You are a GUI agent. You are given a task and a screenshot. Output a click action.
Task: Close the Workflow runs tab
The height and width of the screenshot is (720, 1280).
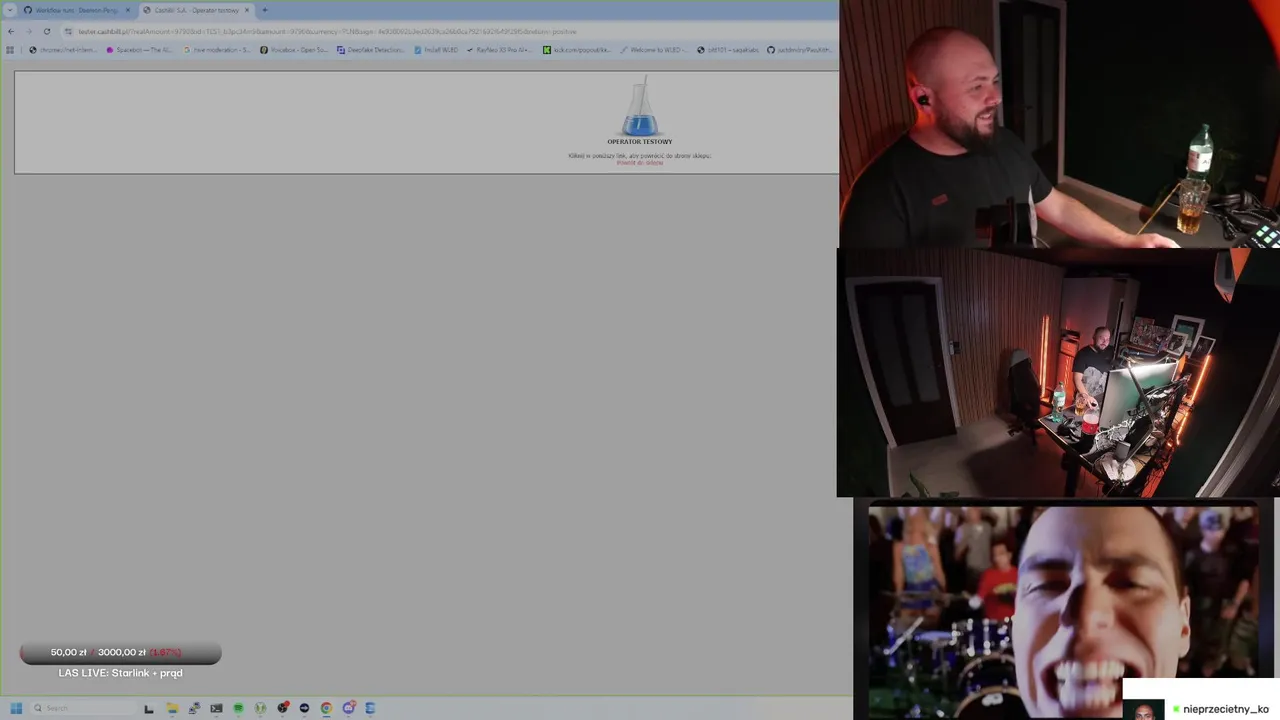click(x=127, y=10)
